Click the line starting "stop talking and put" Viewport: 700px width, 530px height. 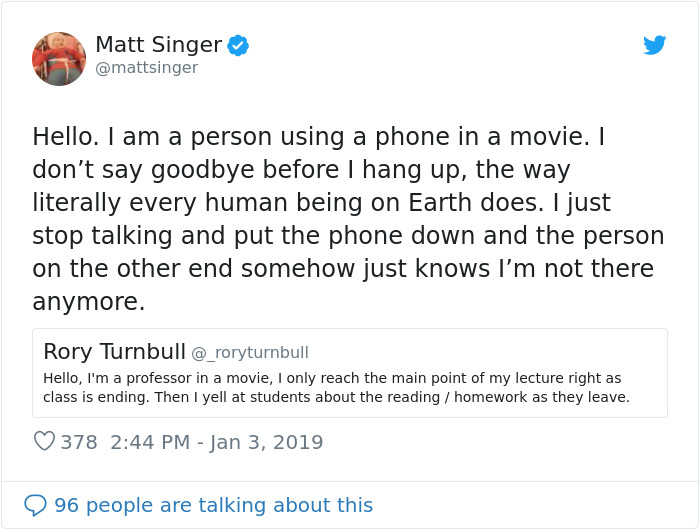(348, 235)
